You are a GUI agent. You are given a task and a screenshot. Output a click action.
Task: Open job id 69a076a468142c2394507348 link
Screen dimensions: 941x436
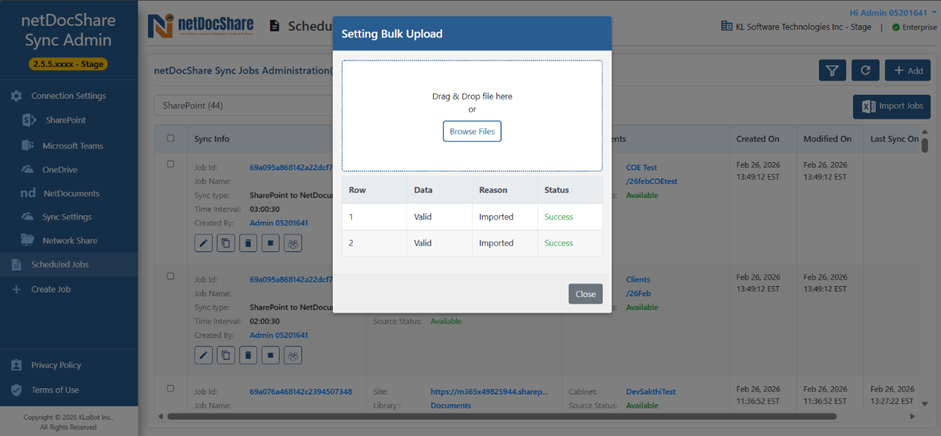tap(301, 392)
